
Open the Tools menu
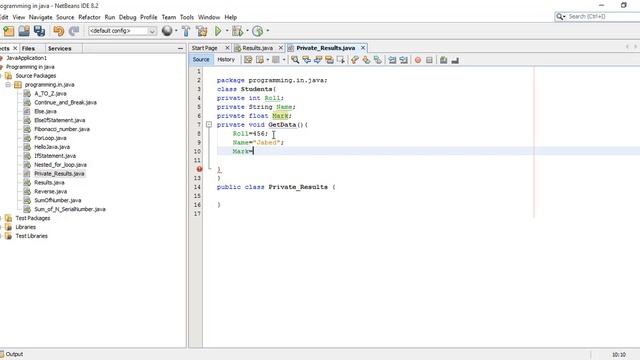(x=187, y=17)
